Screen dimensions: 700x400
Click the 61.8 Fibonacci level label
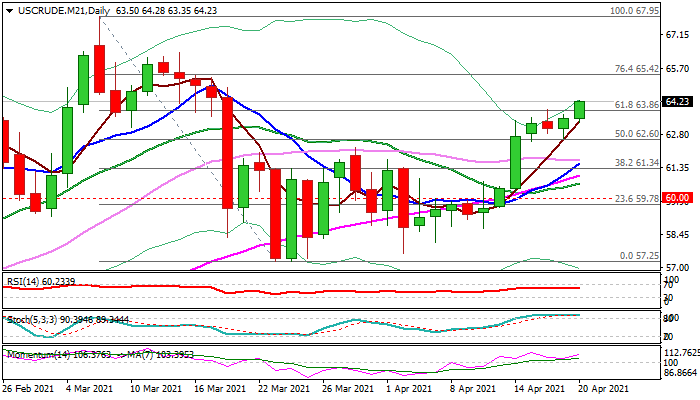[x=634, y=104]
